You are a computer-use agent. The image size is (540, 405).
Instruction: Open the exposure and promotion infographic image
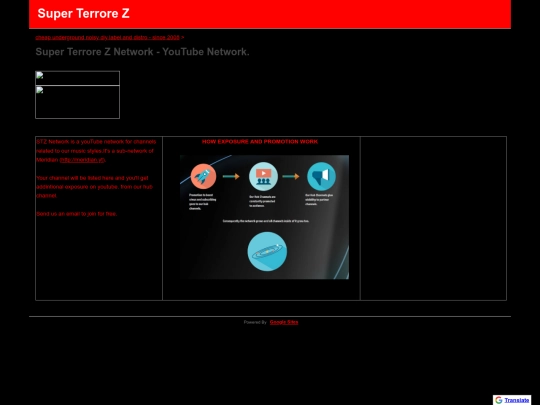(264, 217)
